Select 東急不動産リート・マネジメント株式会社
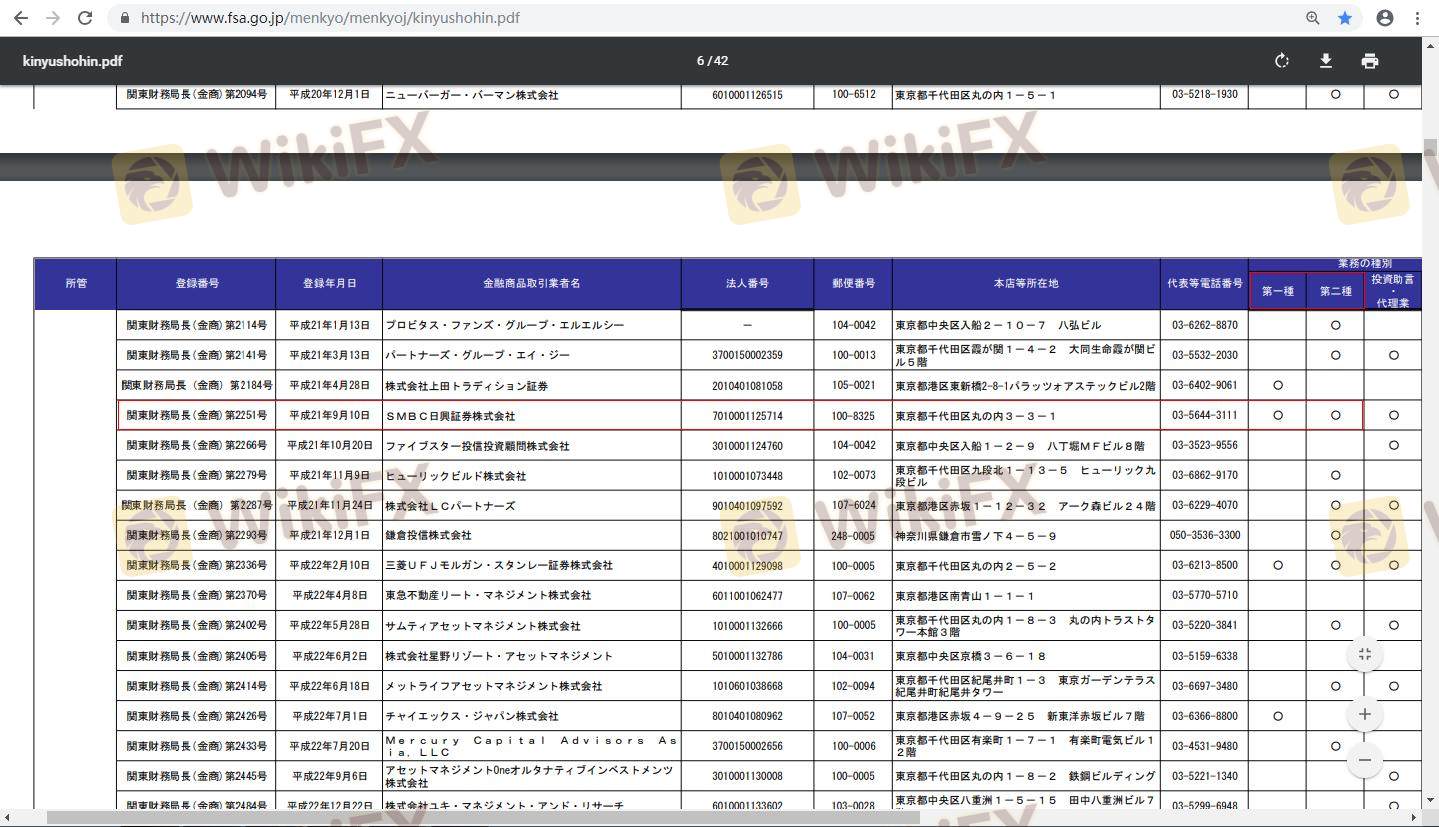The height and width of the screenshot is (827, 1439). coord(489,596)
